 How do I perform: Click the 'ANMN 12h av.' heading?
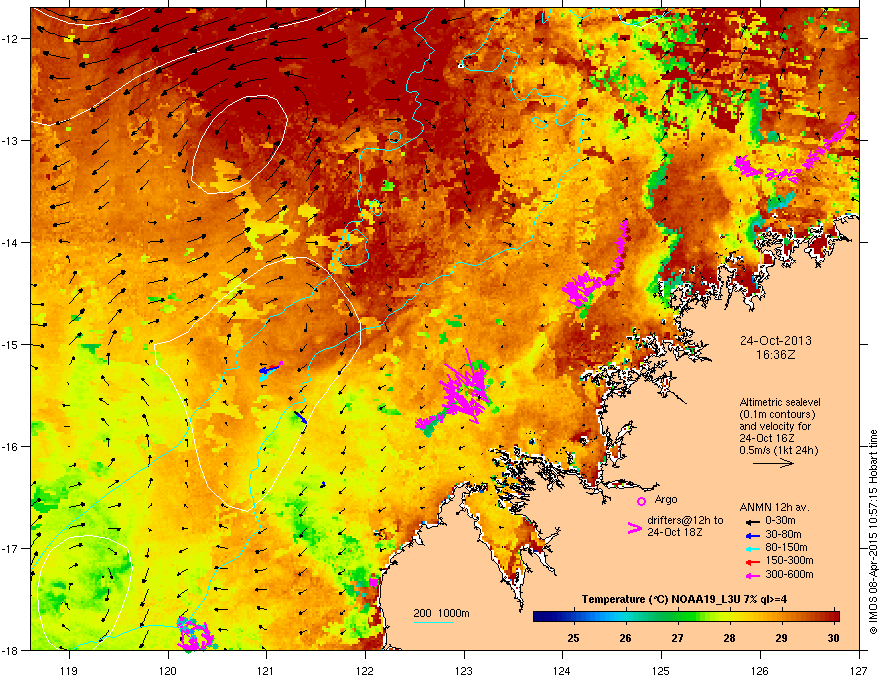pyautogui.click(x=774, y=507)
